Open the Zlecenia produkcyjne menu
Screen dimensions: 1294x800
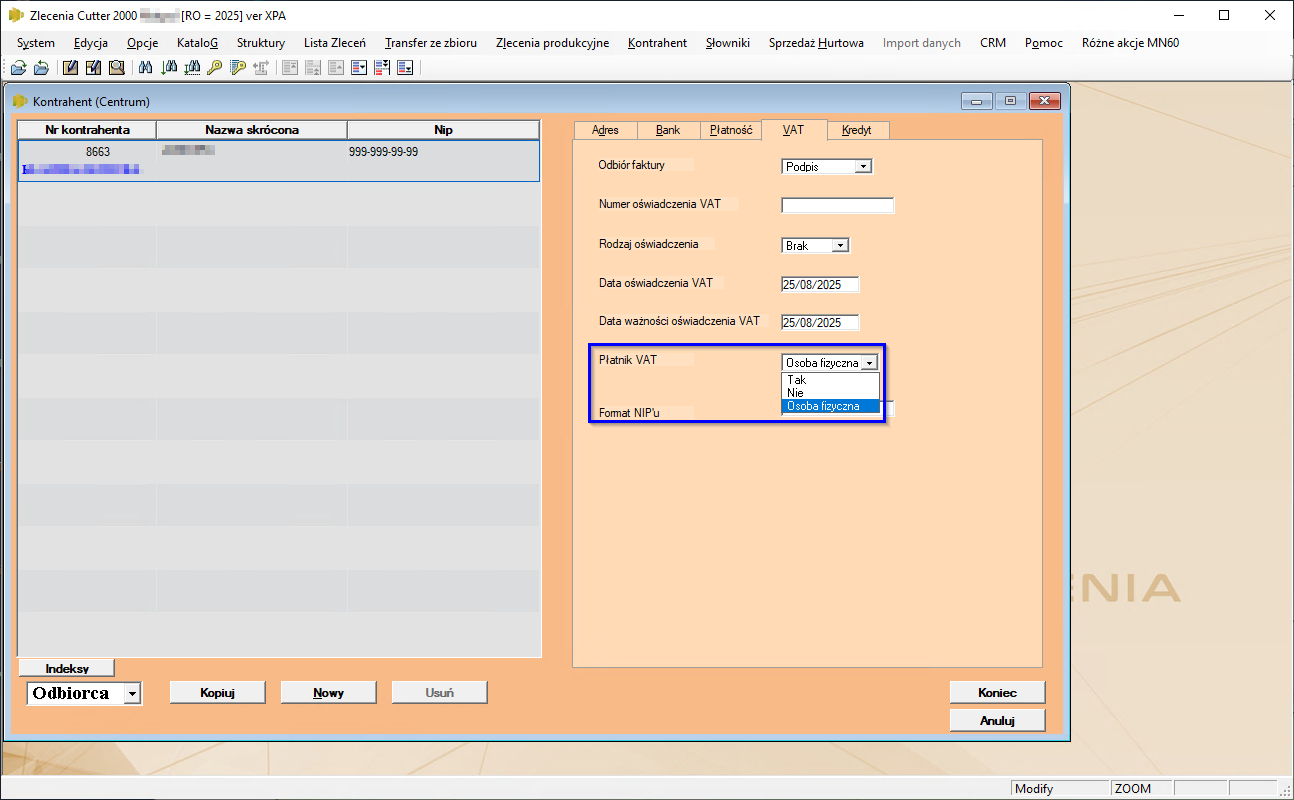(x=552, y=43)
